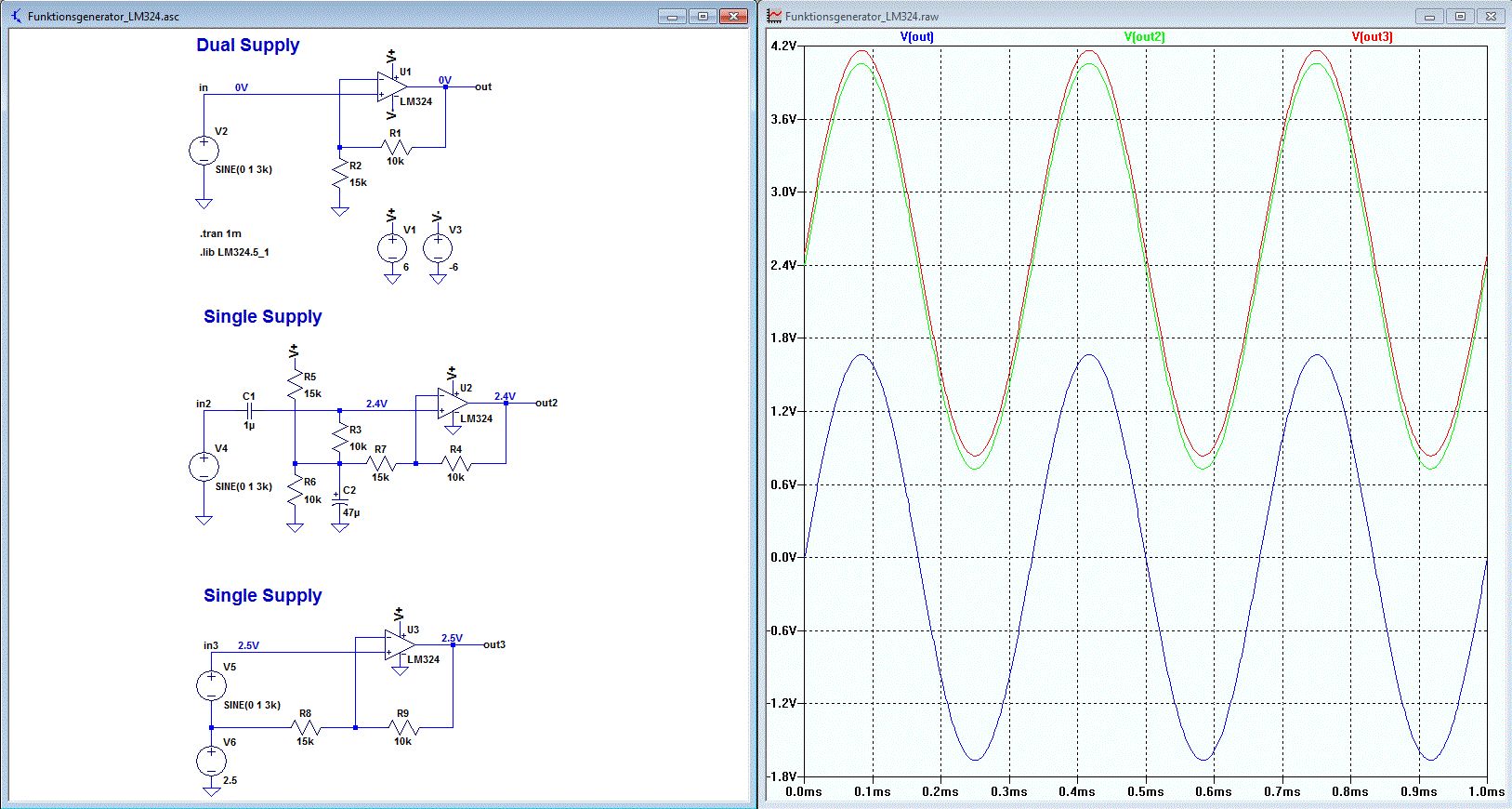Image resolution: width=1512 pixels, height=809 pixels.
Task: Select the U3 LM324 op-amp symbol
Action: 400,644
